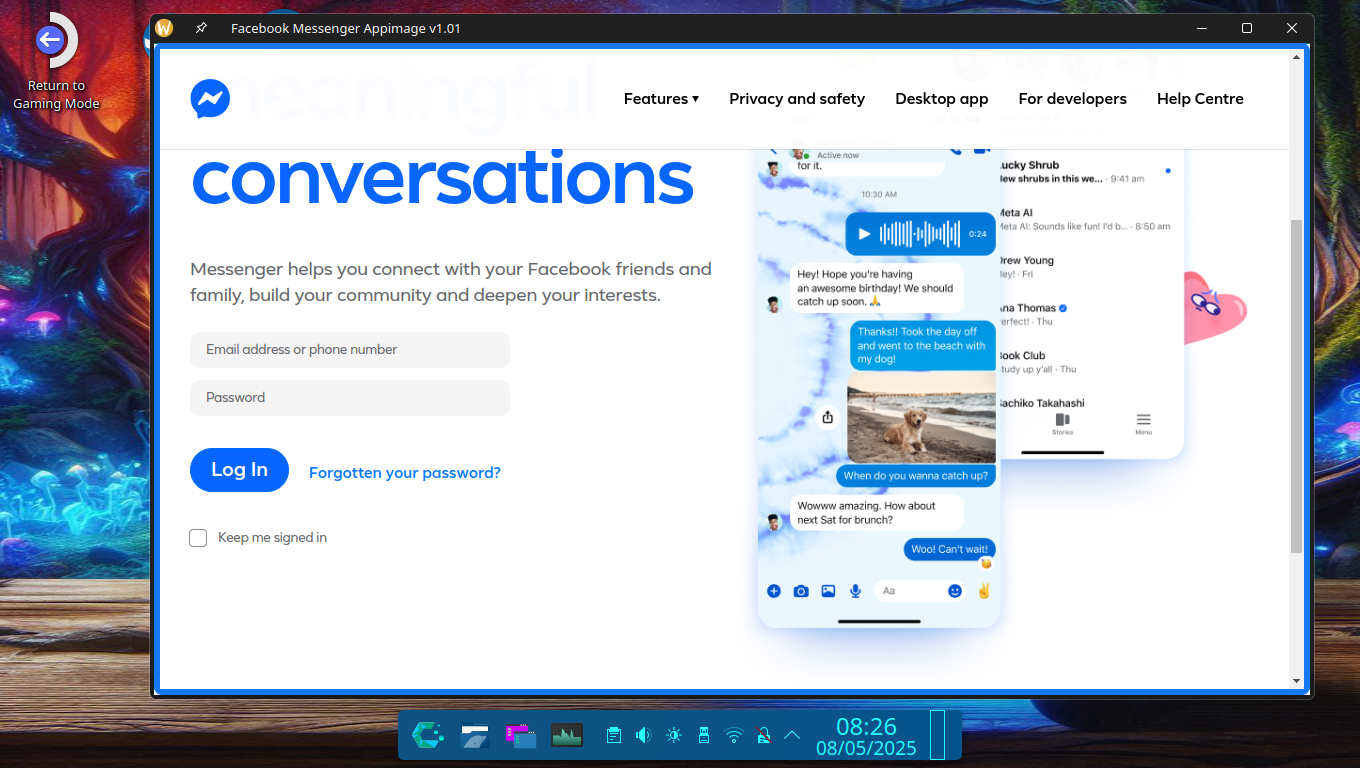This screenshot has width=1360, height=768.
Task: Click the share icon beside the dog photo
Action: point(828,418)
